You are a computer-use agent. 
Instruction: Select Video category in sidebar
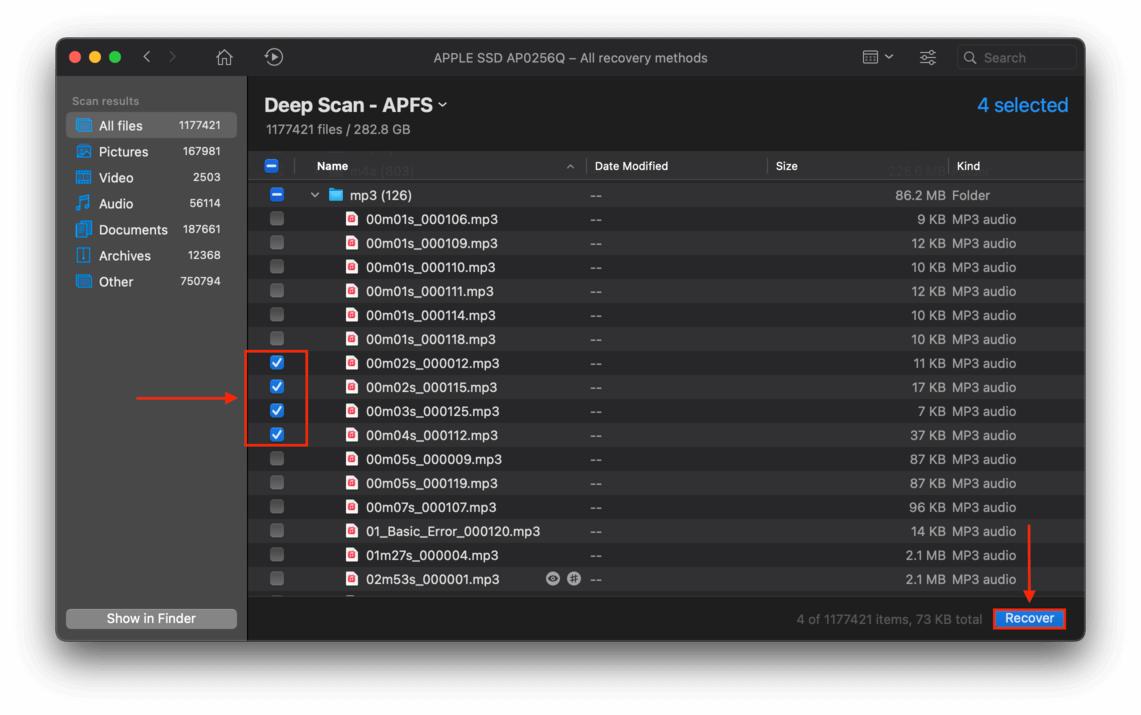151,177
